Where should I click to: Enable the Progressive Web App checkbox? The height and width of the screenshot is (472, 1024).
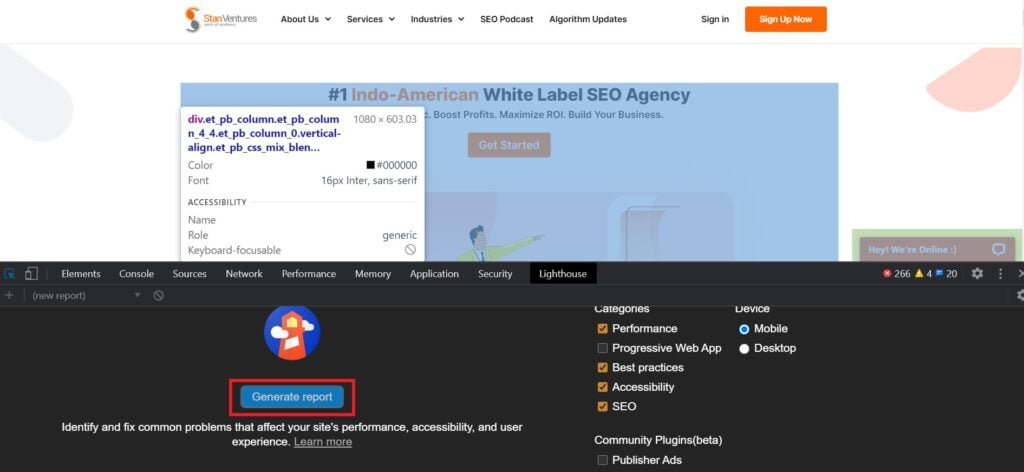[602, 348]
